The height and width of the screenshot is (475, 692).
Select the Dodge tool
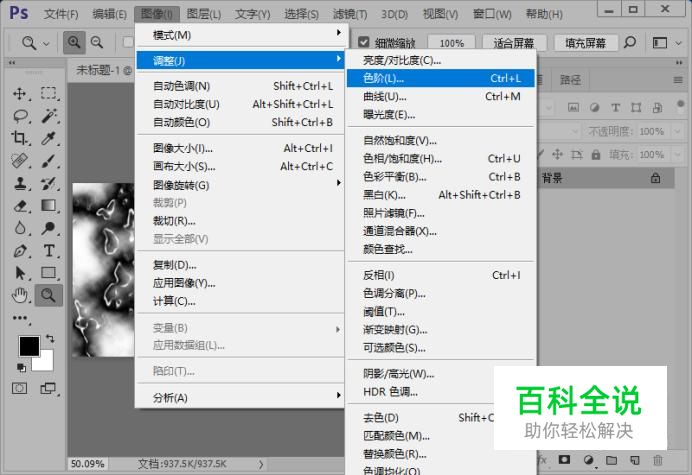pos(49,228)
